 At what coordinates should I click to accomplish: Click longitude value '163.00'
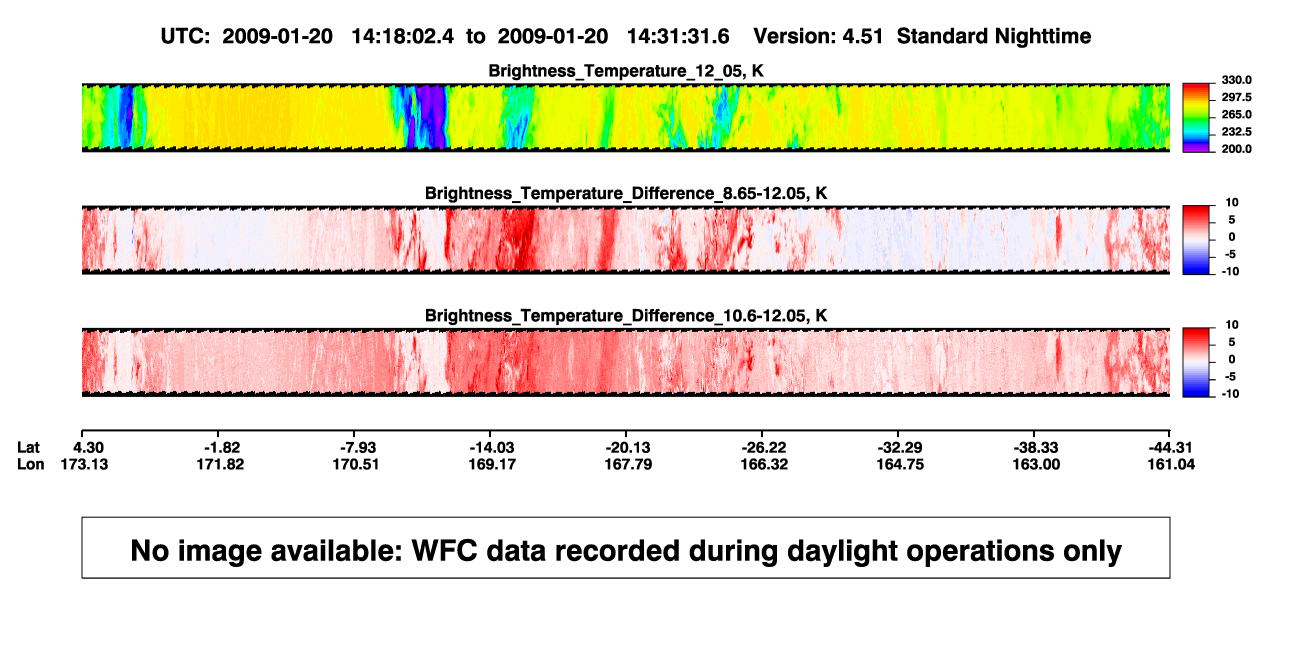pos(1037,464)
